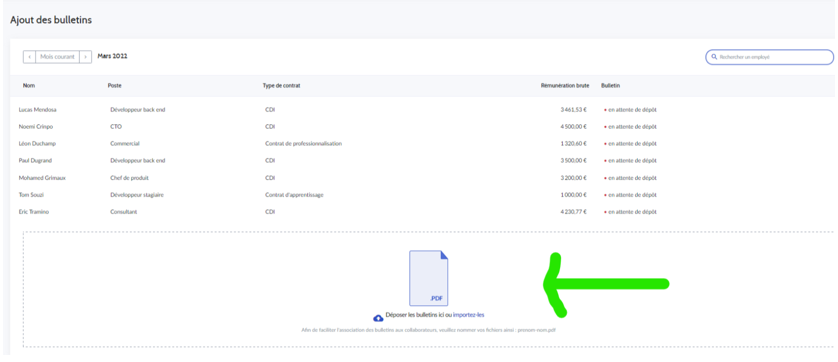The image size is (838, 362).
Task: Select employee Paul Dugrand
Action: pos(36,161)
